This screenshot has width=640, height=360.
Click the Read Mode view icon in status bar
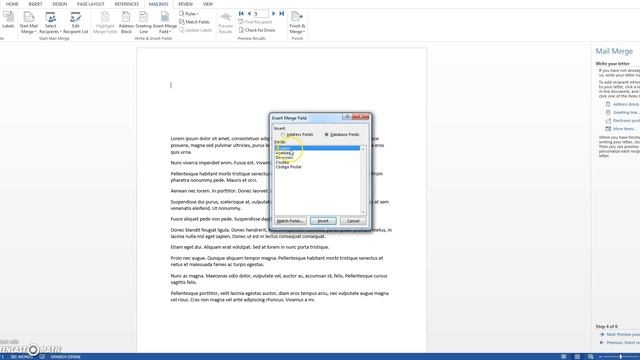click(x=564, y=356)
